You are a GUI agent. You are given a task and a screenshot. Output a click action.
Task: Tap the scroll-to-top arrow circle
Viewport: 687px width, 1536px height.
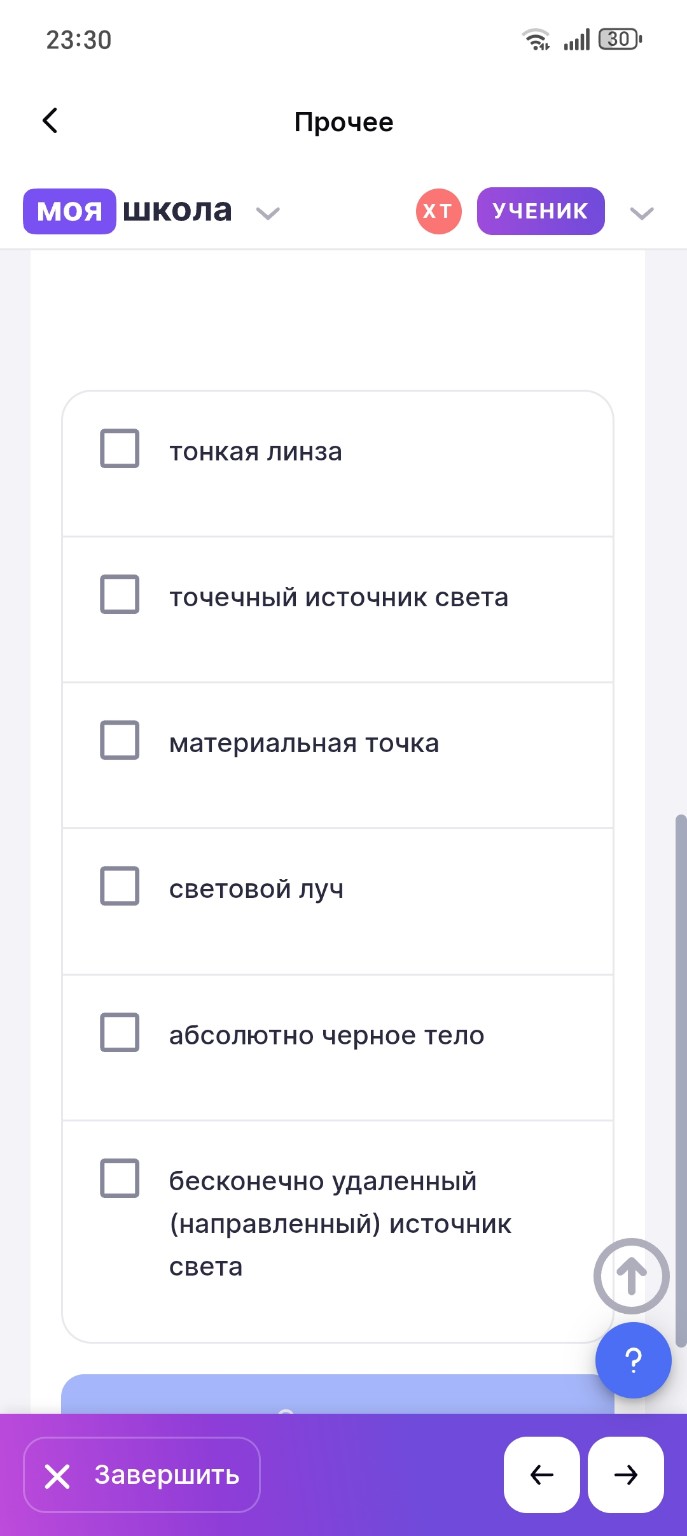[631, 1276]
